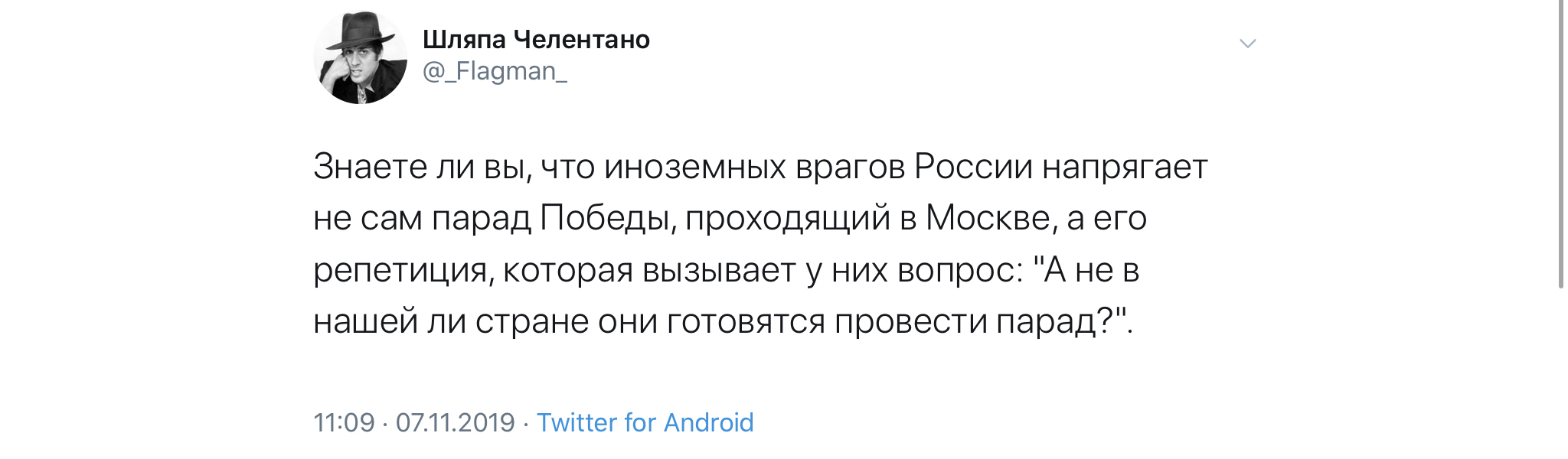This screenshot has width=1568, height=459.
Task: Open the @_Flagman_ handle link
Action: (495, 71)
